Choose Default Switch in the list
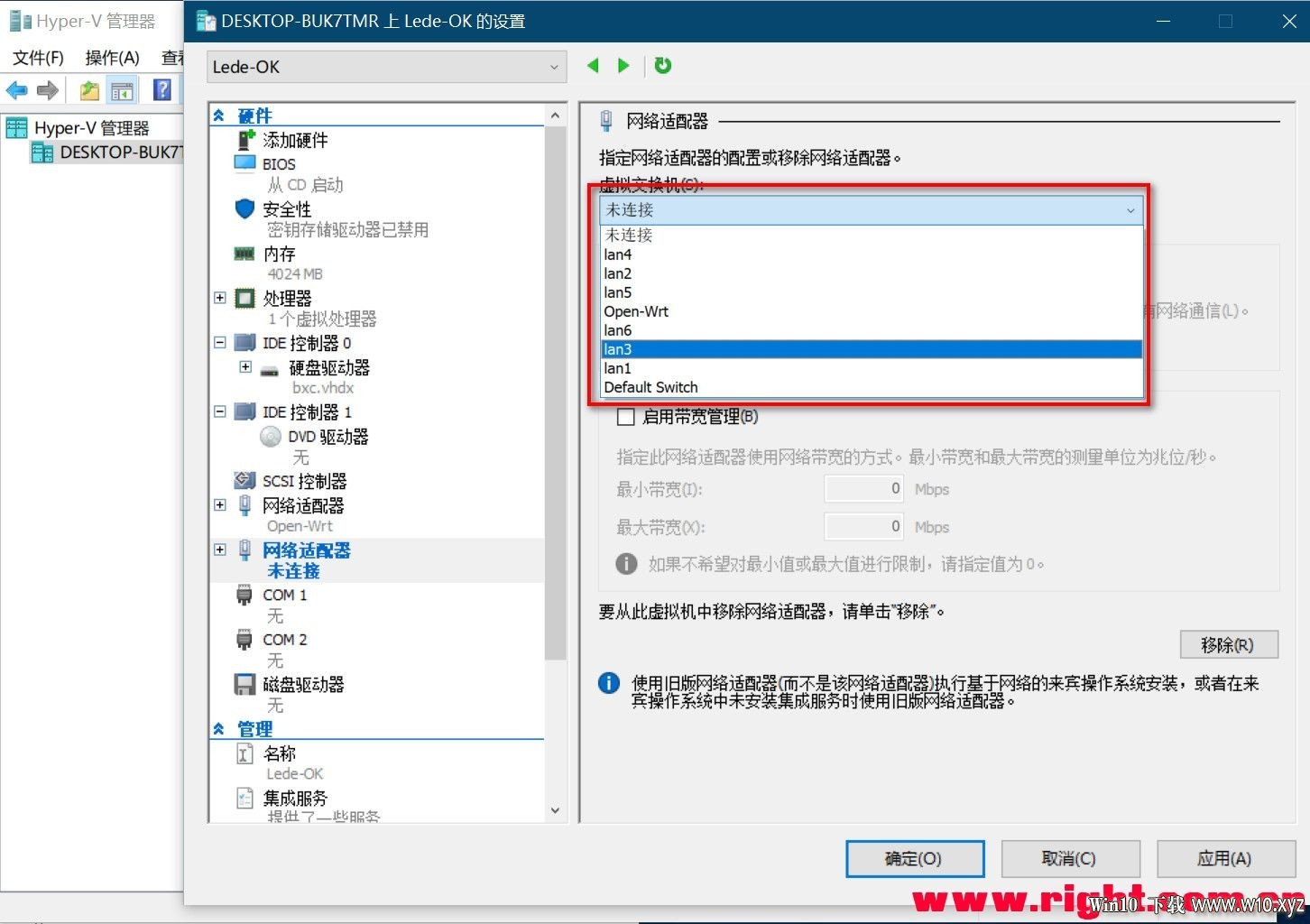 click(872, 387)
